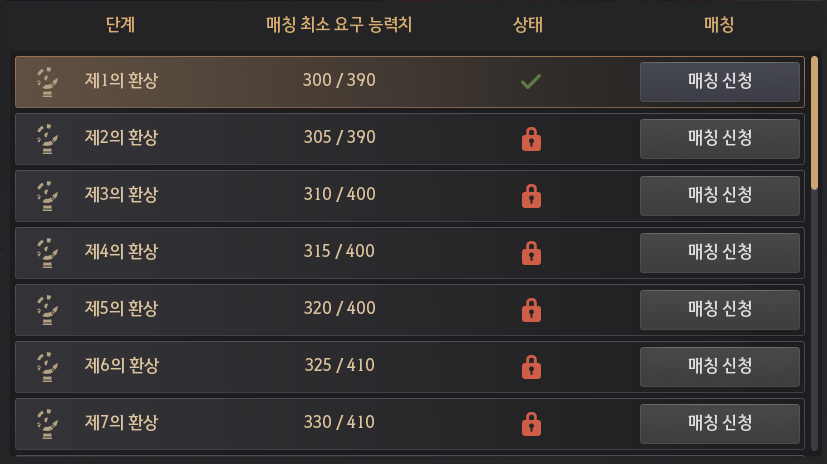Request matching for 제4의 환상
The image size is (827, 464).
720,252
